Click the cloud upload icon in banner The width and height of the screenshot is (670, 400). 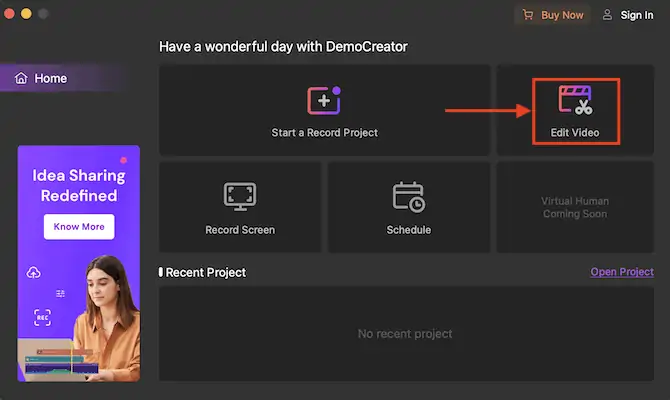click(33, 272)
